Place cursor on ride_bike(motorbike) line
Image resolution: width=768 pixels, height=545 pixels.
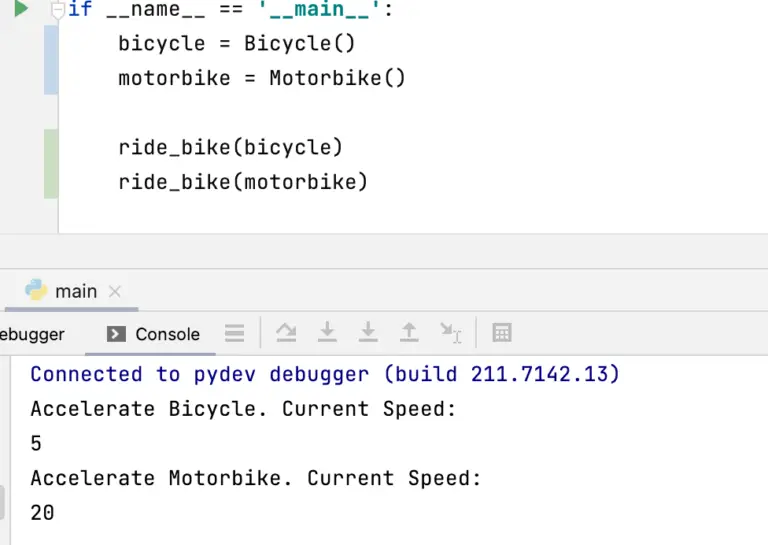tap(243, 181)
